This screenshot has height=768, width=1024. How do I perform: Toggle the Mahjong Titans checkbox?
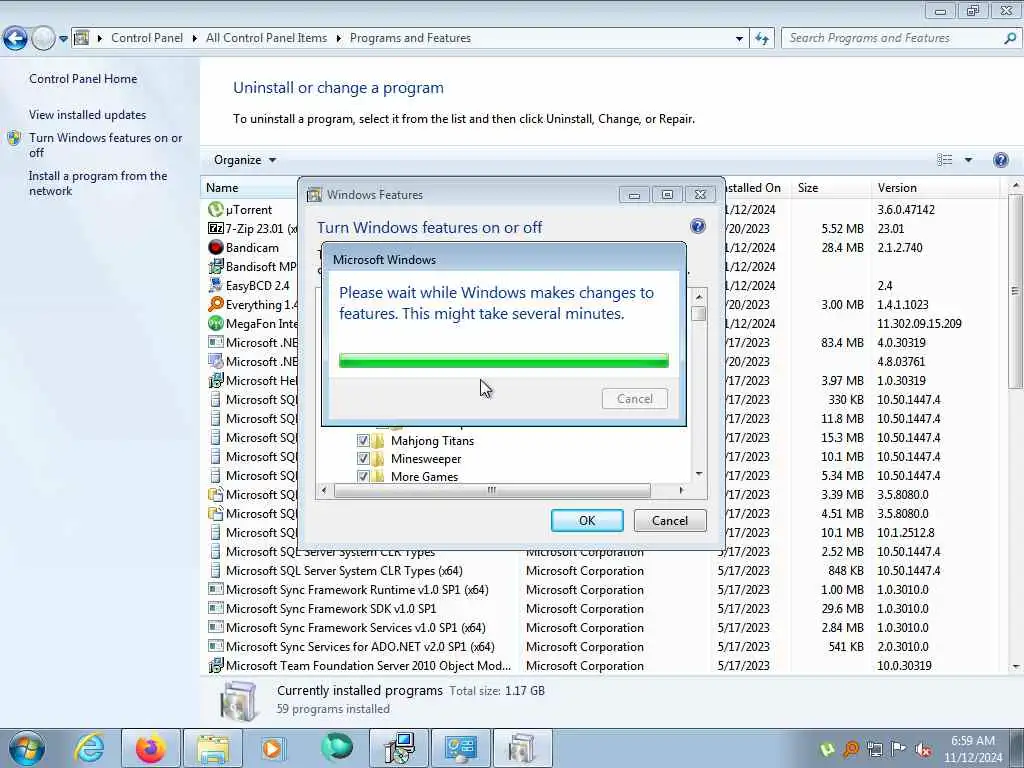coord(363,441)
